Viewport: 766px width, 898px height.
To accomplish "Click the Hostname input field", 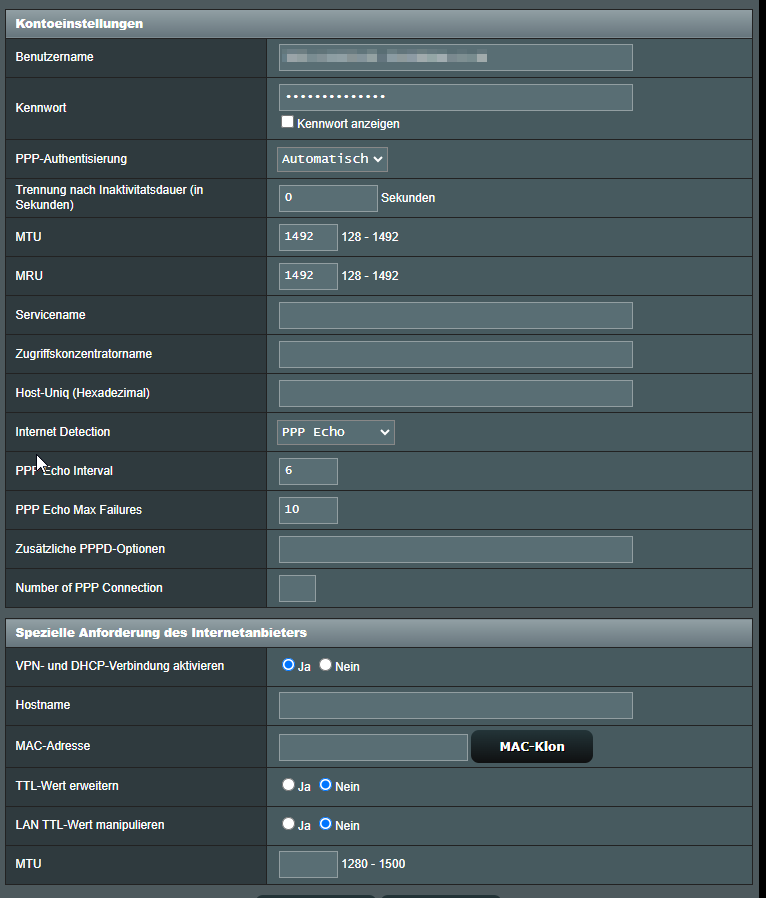I will point(456,705).
